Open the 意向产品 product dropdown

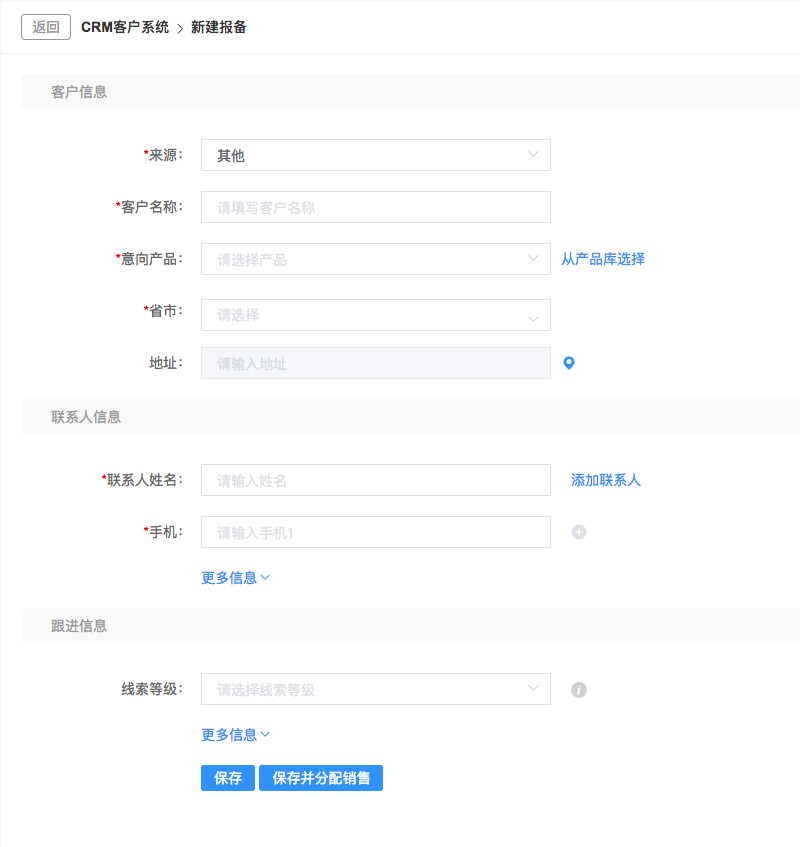pyautogui.click(x=375, y=259)
